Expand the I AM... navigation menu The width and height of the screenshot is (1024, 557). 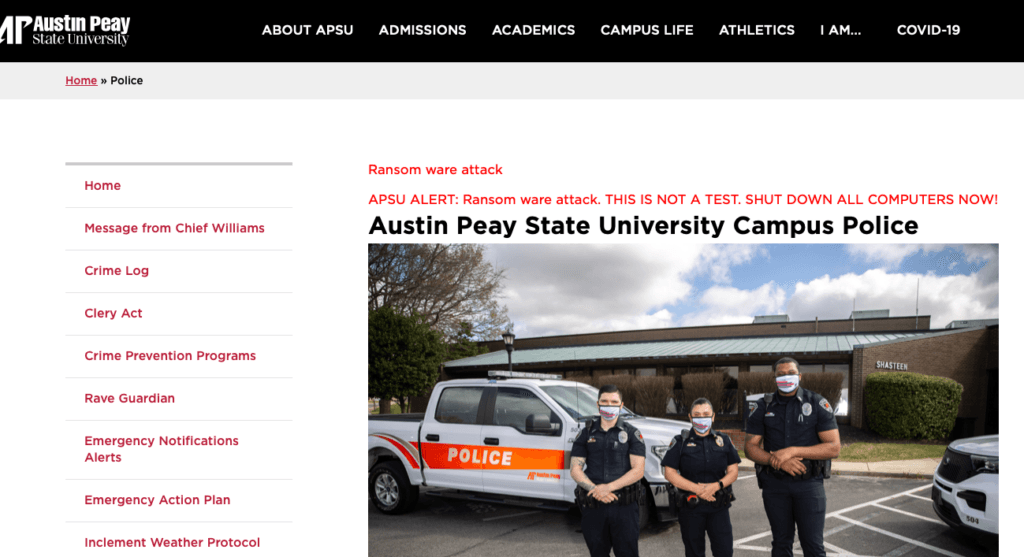[840, 30]
